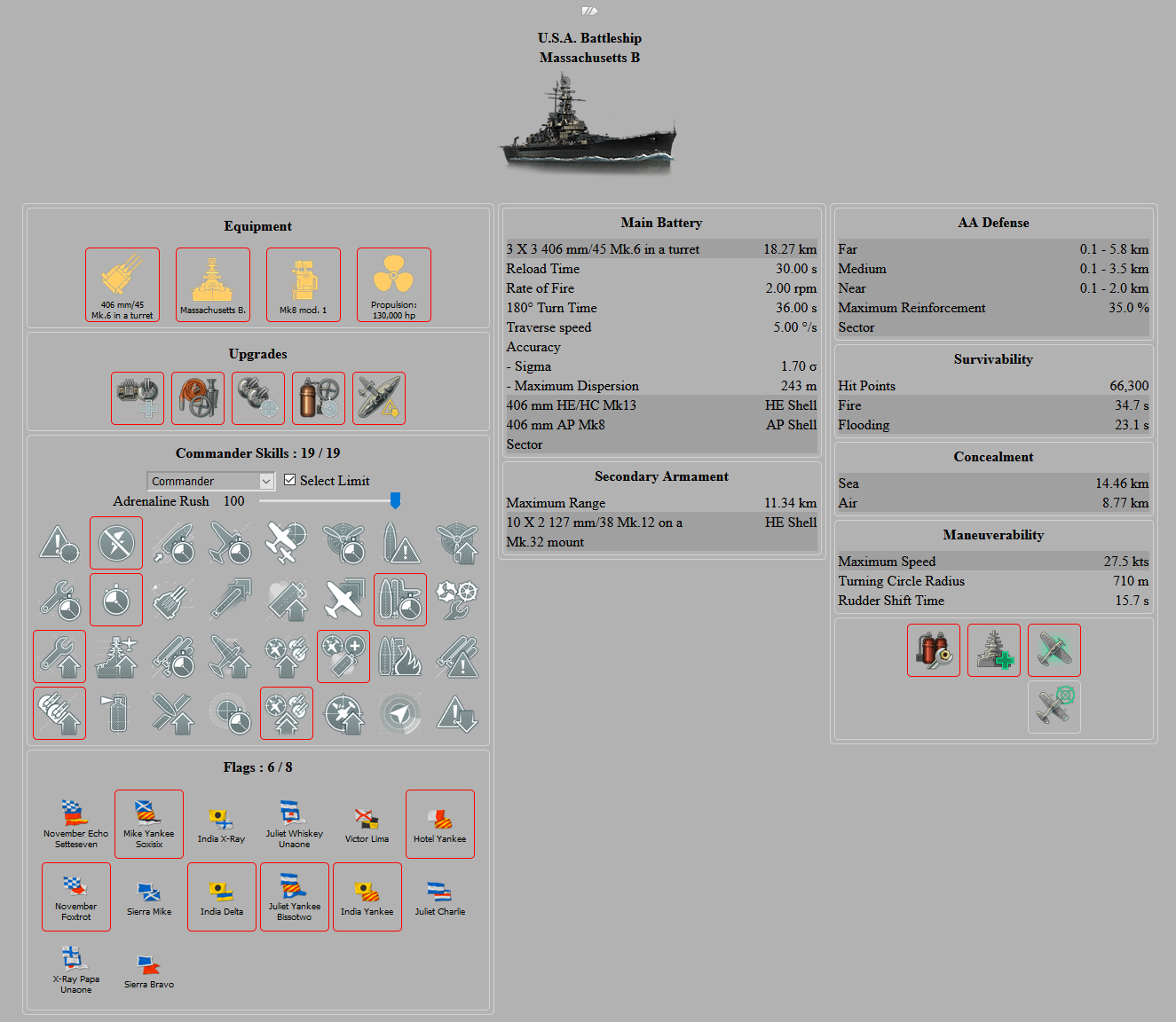Toggle the Sierra Mike flag
Screen dimensions: 1176x1022
coord(149,897)
